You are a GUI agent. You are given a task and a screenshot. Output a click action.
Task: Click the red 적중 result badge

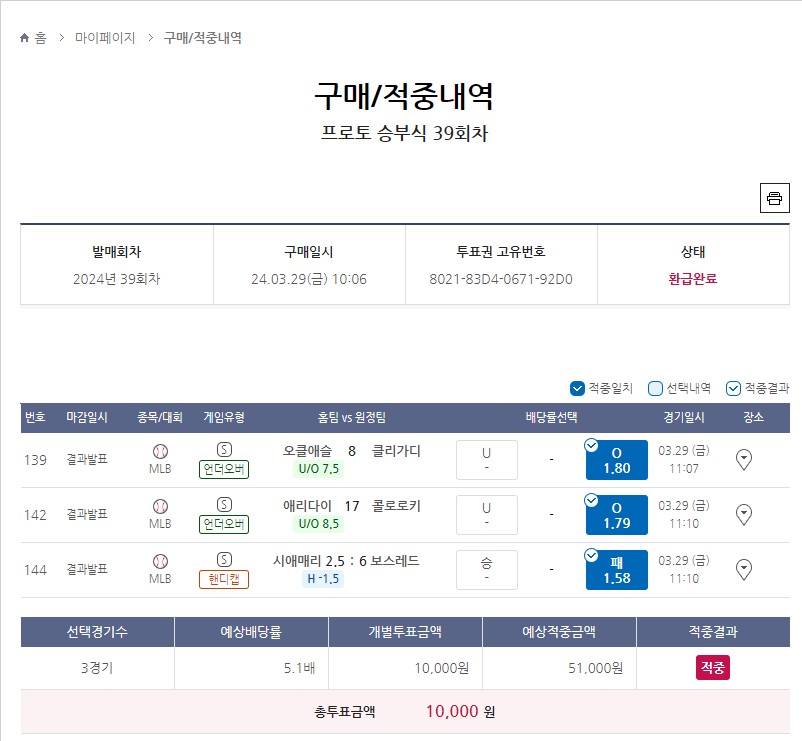(x=712, y=667)
